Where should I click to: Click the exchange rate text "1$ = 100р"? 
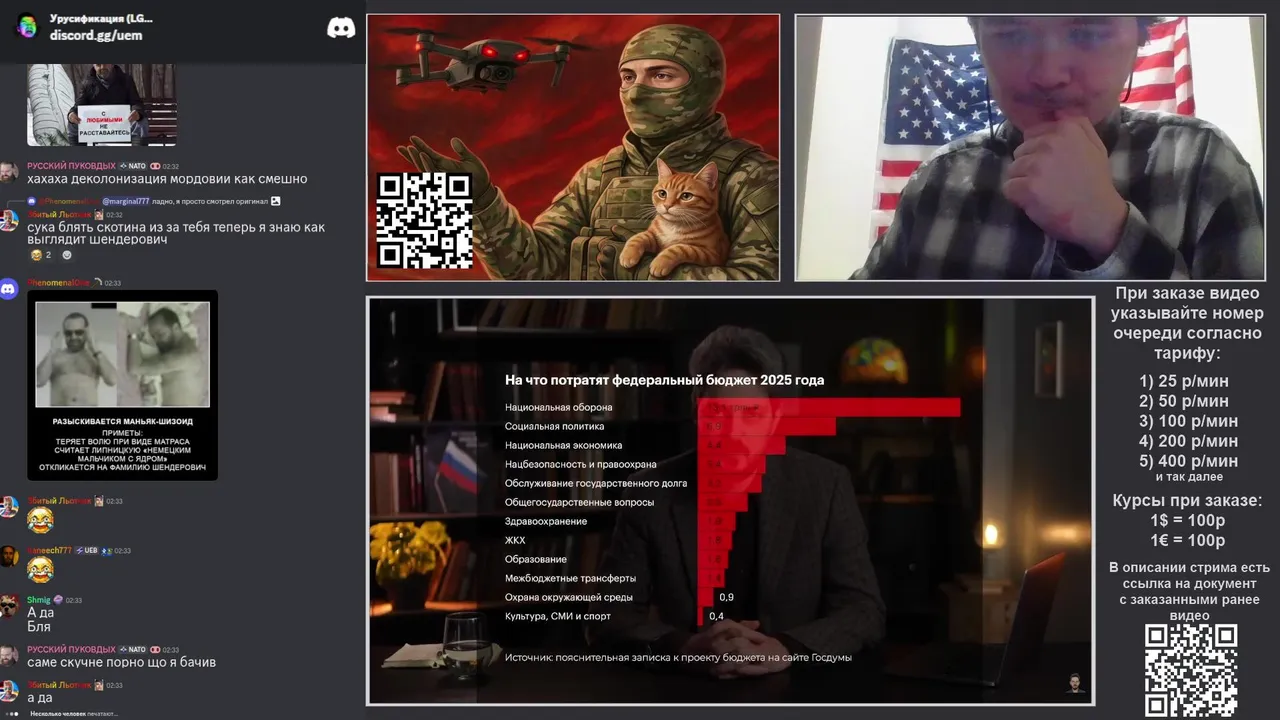[x=1187, y=520]
